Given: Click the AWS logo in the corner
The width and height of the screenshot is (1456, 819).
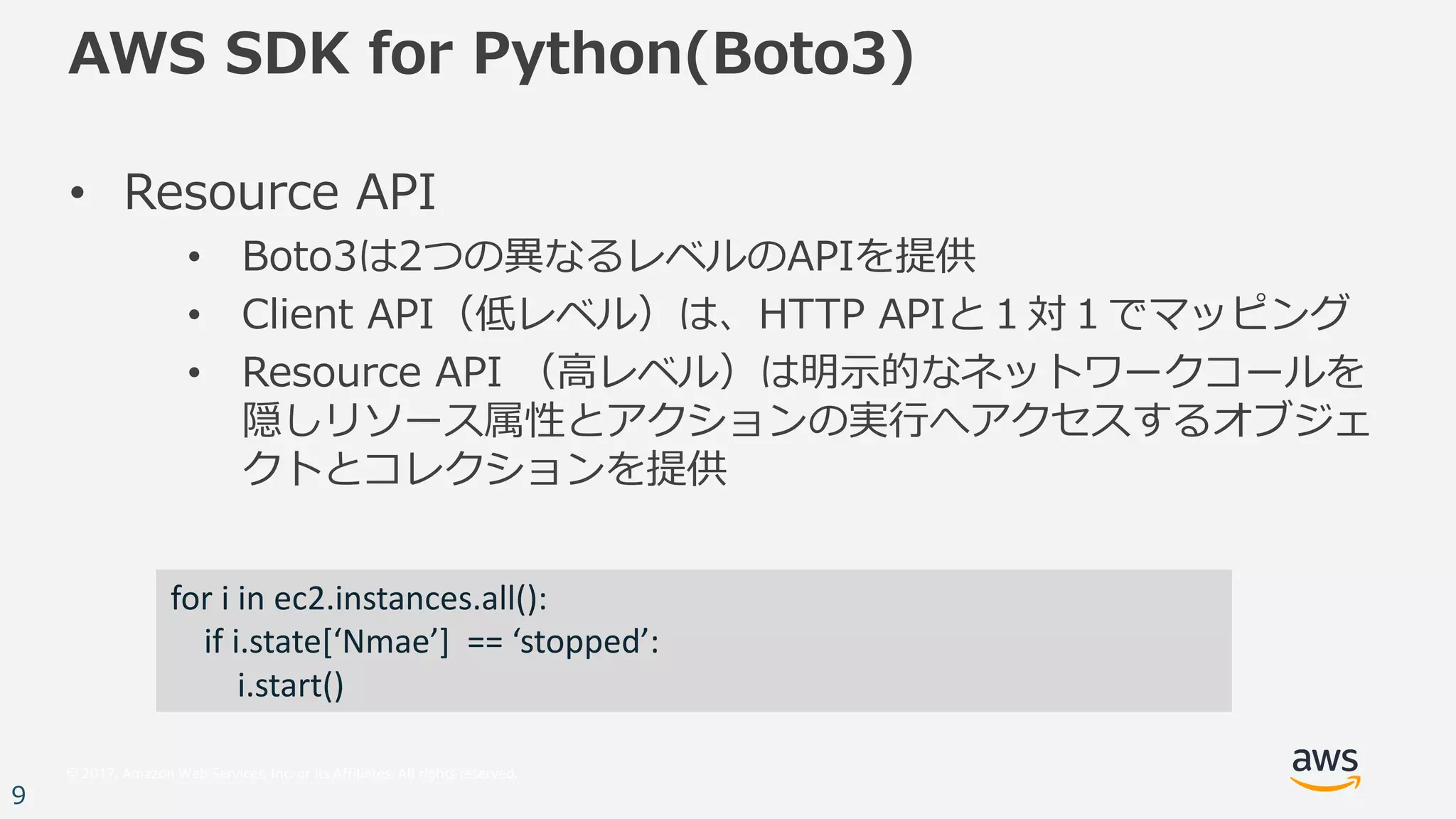Looking at the screenshot, I should (1324, 762).
